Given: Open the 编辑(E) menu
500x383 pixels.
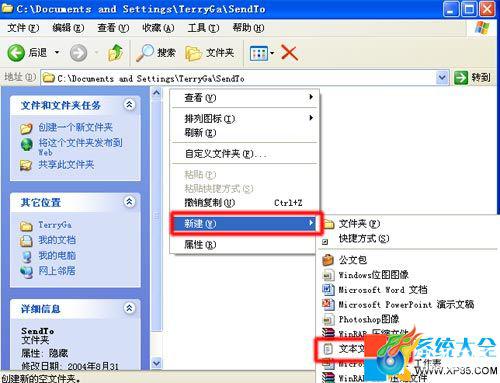Looking at the screenshot, I should pyautogui.click(x=68, y=28).
